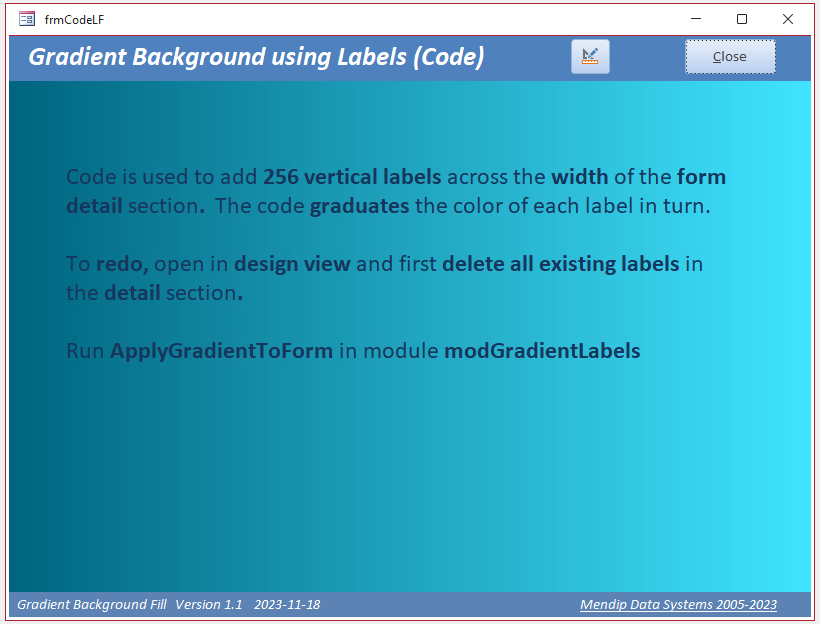Maximize the frmCodeLF window
This screenshot has width=820, height=624.
(742, 19)
